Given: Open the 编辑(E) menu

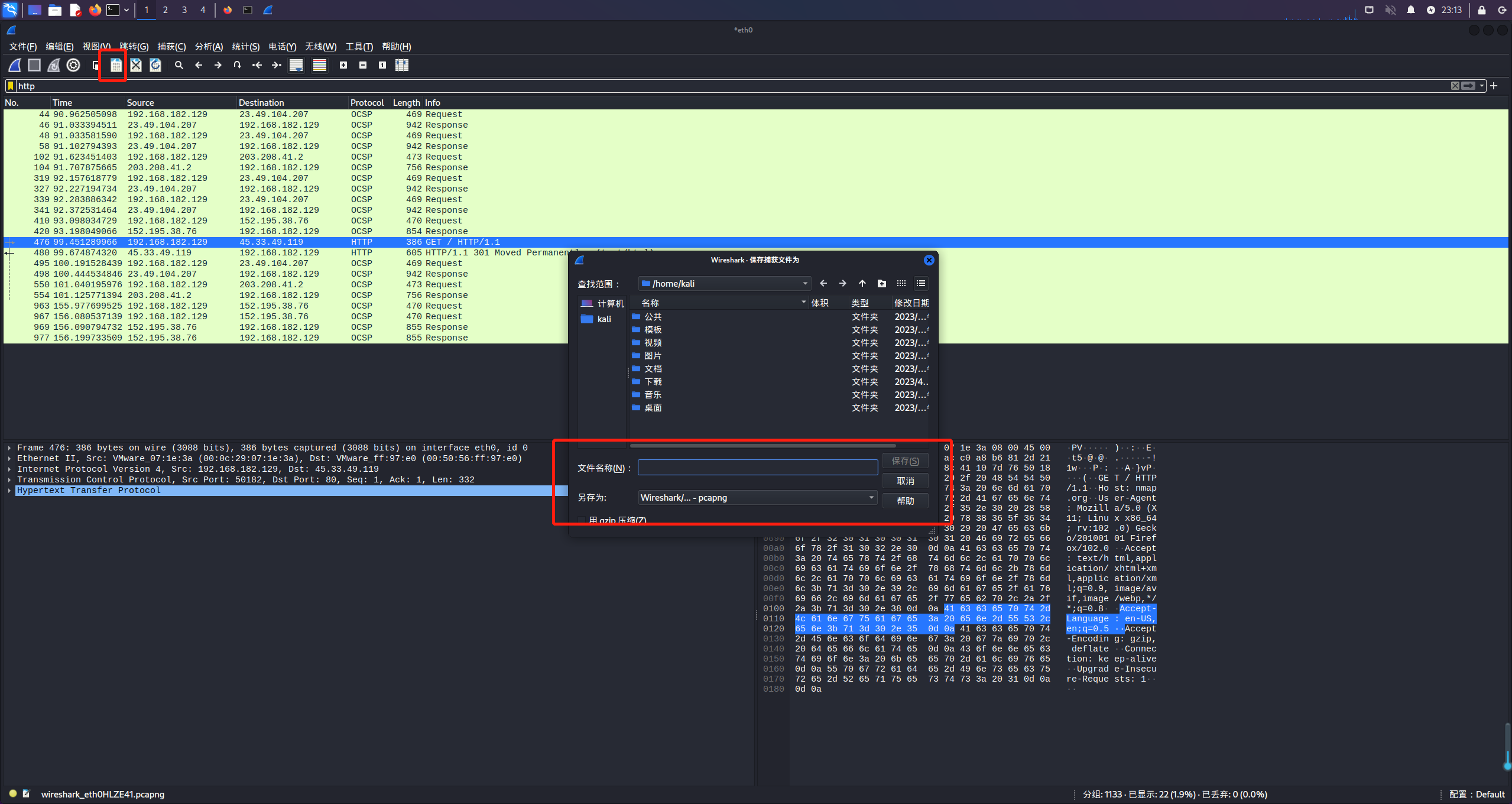Looking at the screenshot, I should (x=59, y=47).
